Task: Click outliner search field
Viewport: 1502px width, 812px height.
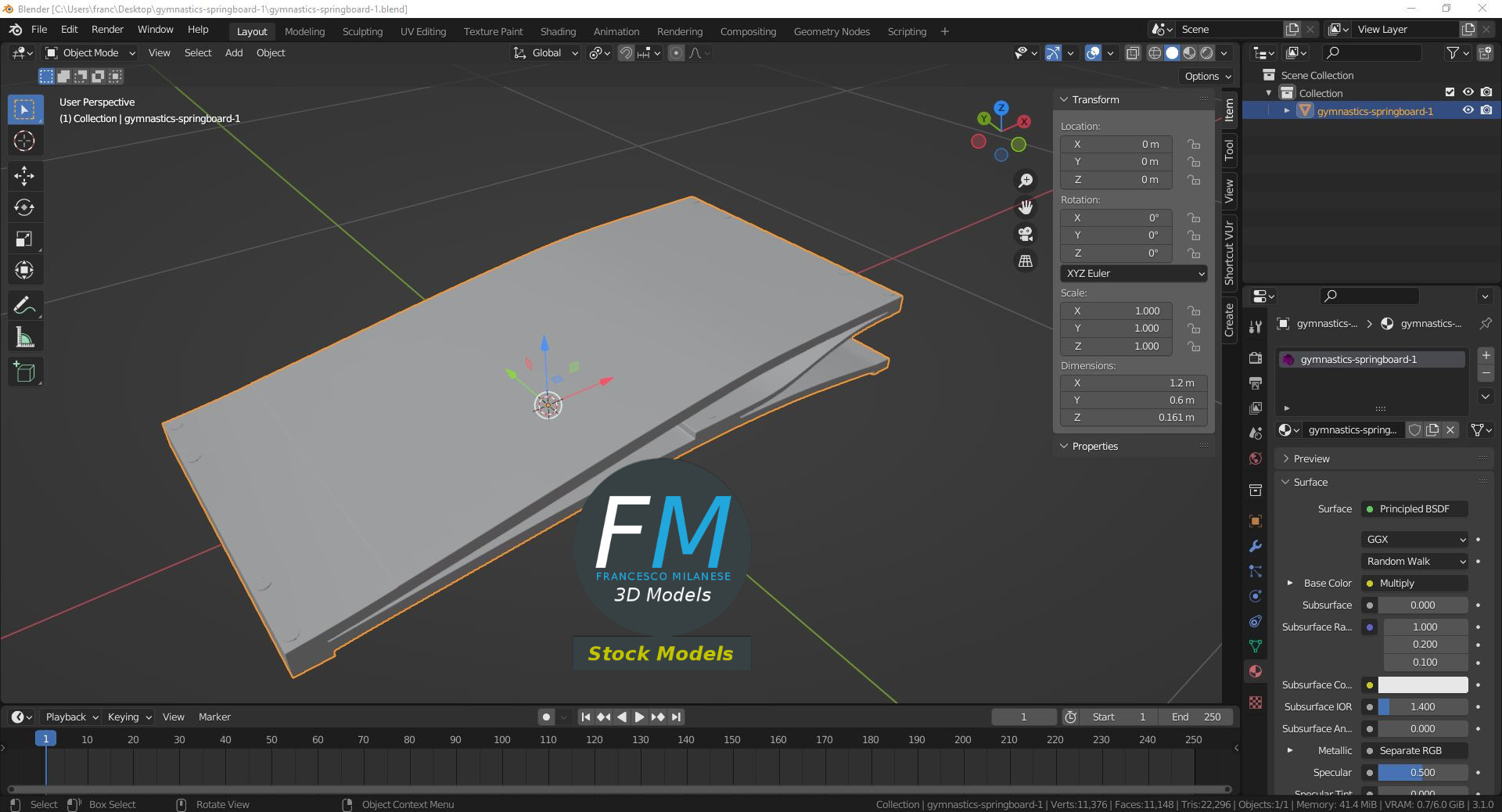Action: pyautogui.click(x=1371, y=53)
